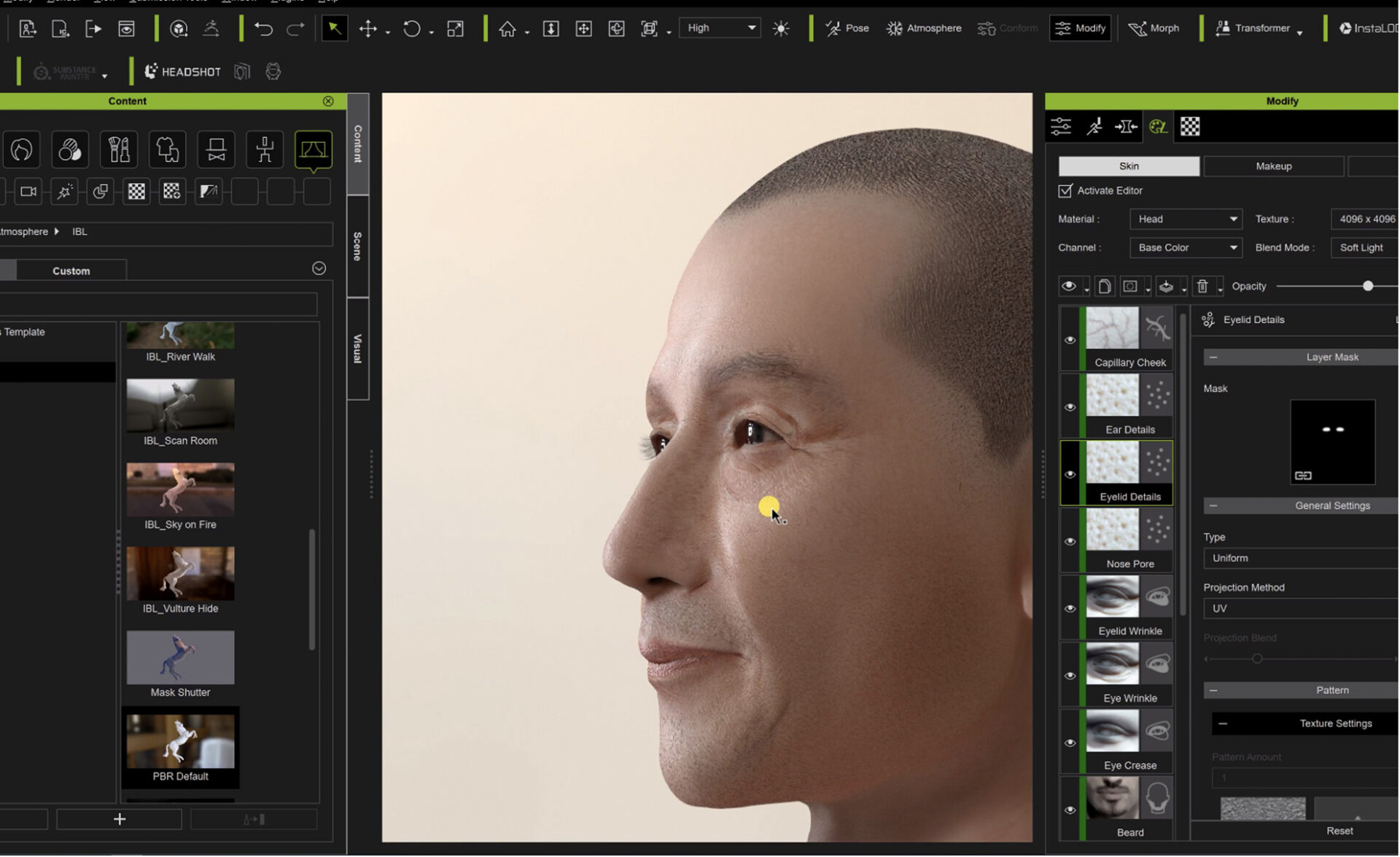Click the Pose button
This screenshot has width=1400, height=857.
point(847,28)
